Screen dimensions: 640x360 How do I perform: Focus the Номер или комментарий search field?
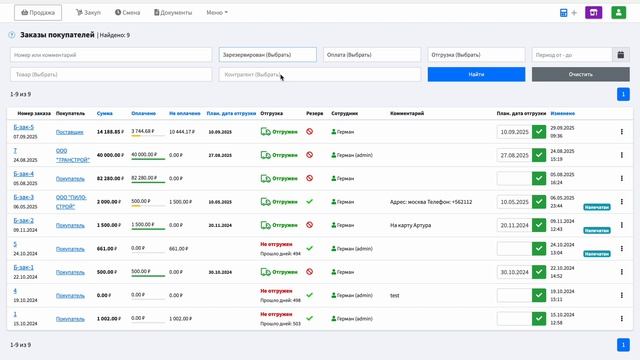click(111, 55)
